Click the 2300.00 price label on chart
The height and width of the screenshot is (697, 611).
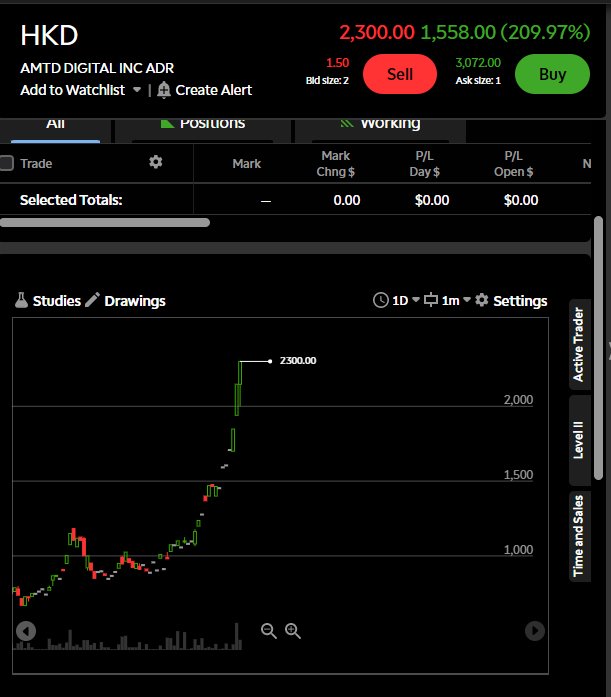(x=298, y=361)
